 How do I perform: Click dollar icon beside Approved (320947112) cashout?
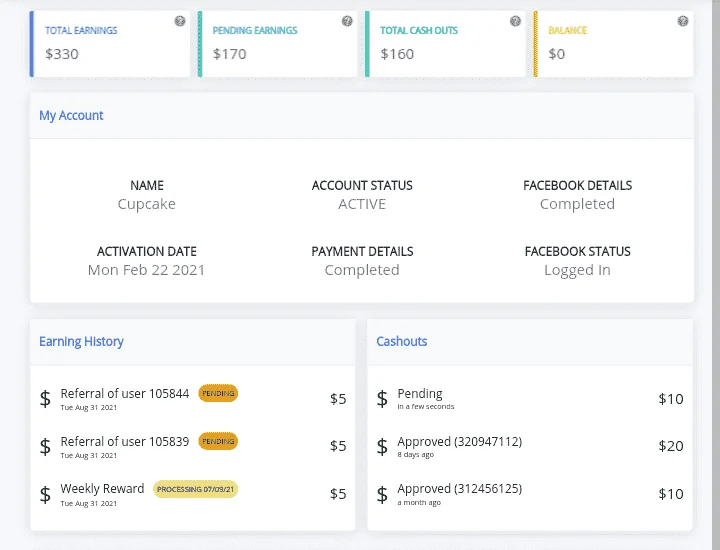click(x=382, y=446)
